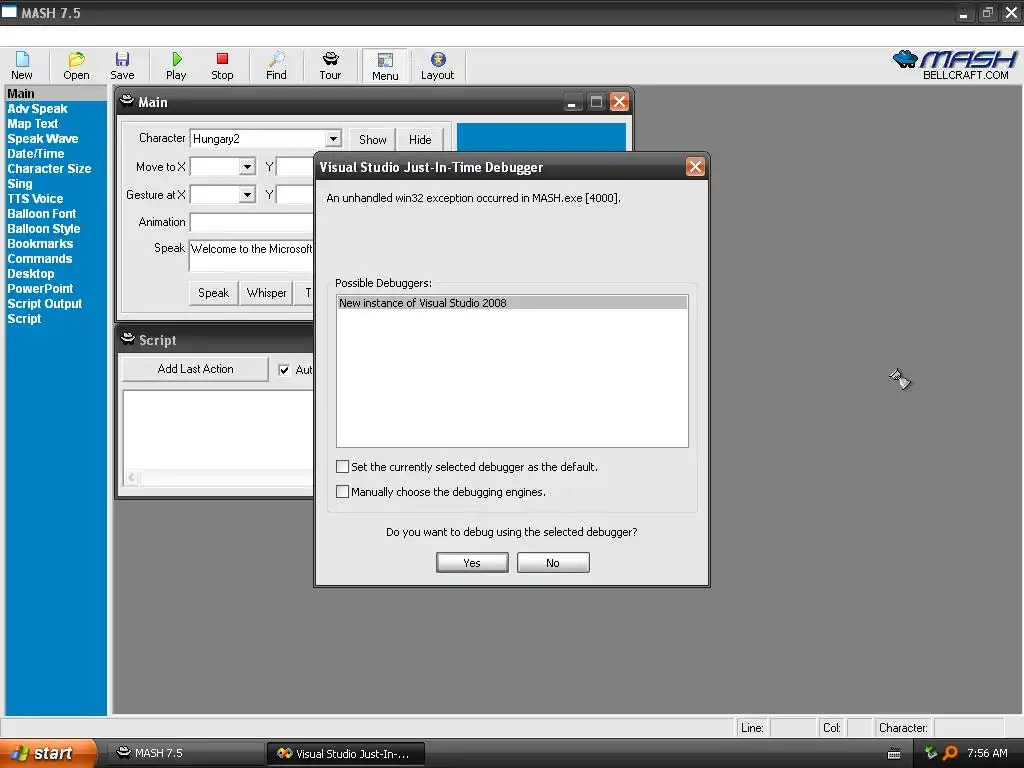Click the MASH Bellcraft.com logo

pos(955,65)
